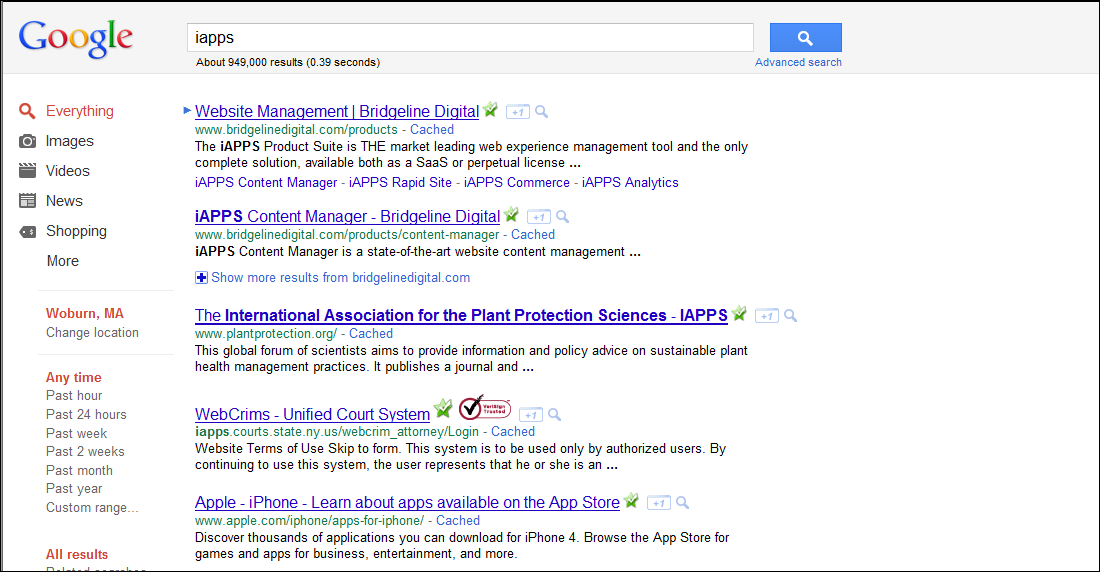The image size is (1100, 572).
Task: Show more results from bridgelinedigital.com
Action: point(340,278)
